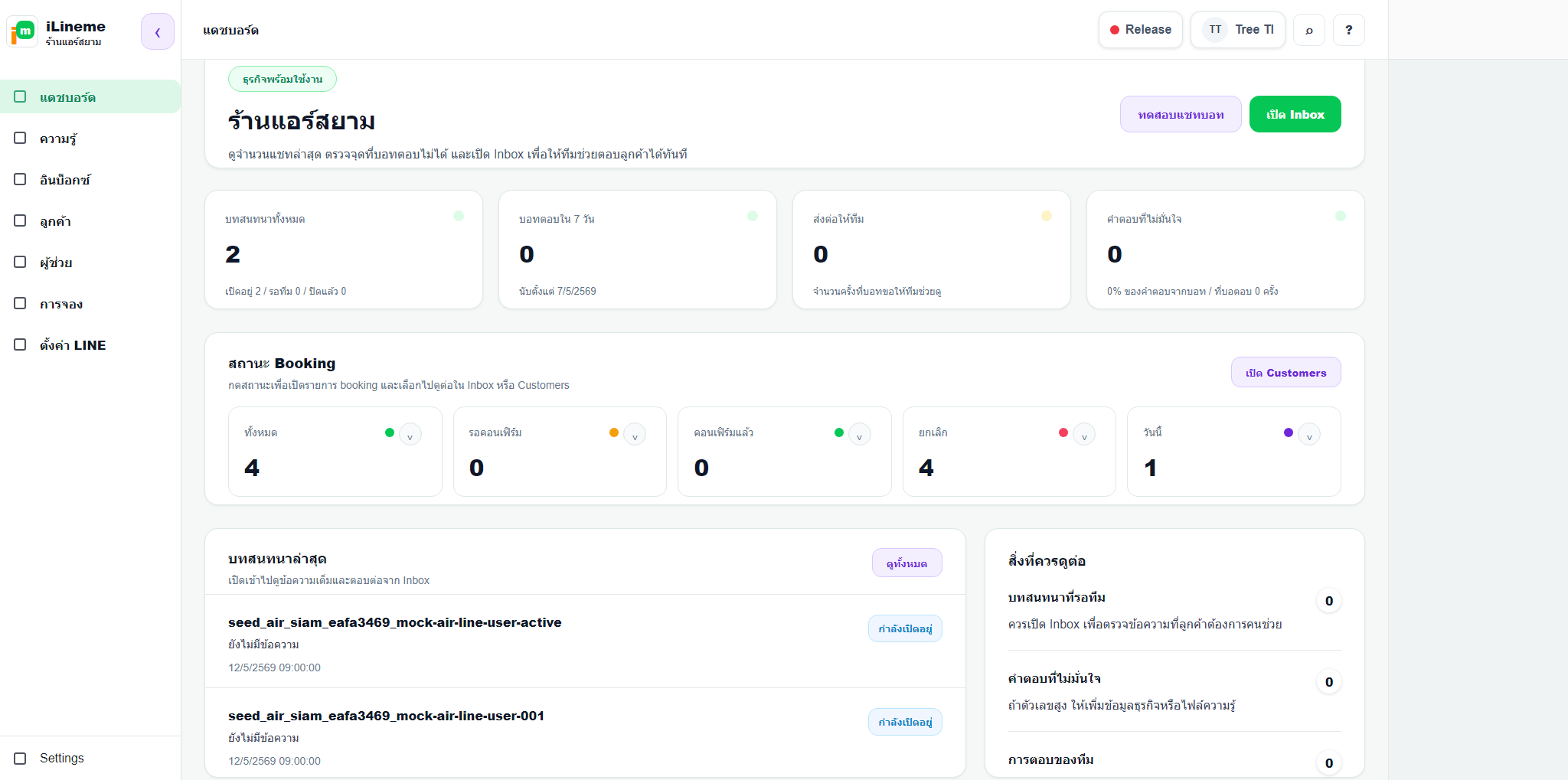
Task: Click the บทสนทนาทั้งหมด stat card
Action: point(344,250)
